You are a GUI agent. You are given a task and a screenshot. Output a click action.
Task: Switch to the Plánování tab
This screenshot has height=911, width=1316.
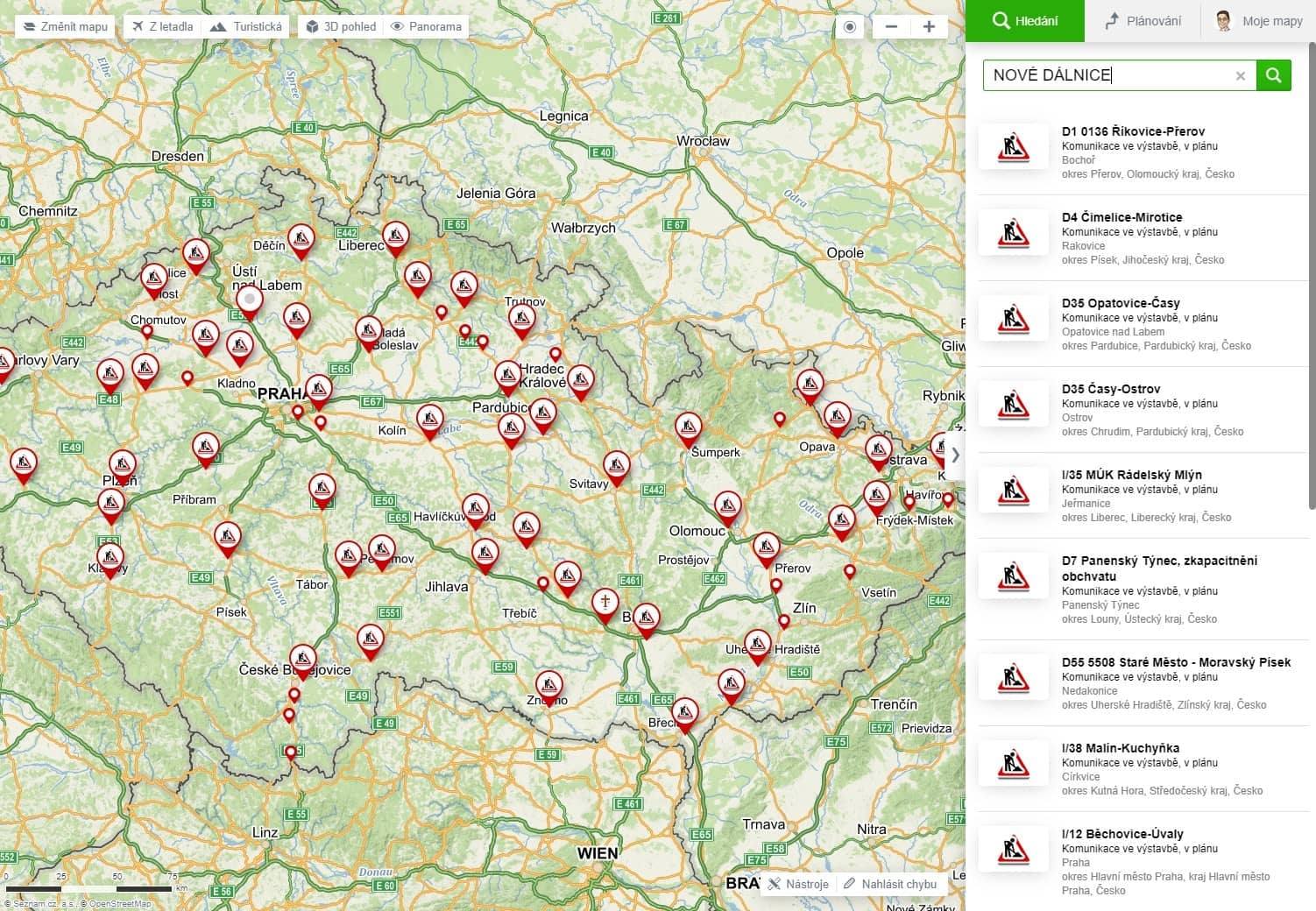pyautogui.click(x=1143, y=21)
